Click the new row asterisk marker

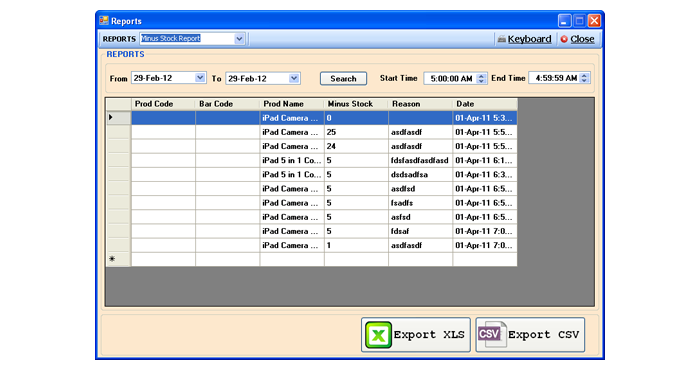[112, 259]
